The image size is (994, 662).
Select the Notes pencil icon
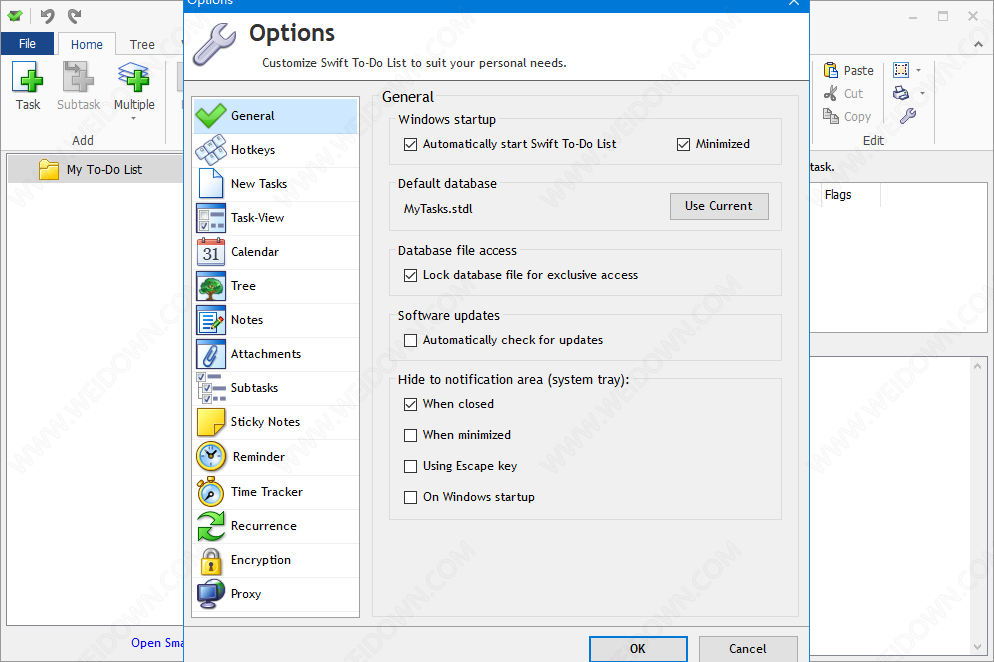211,320
